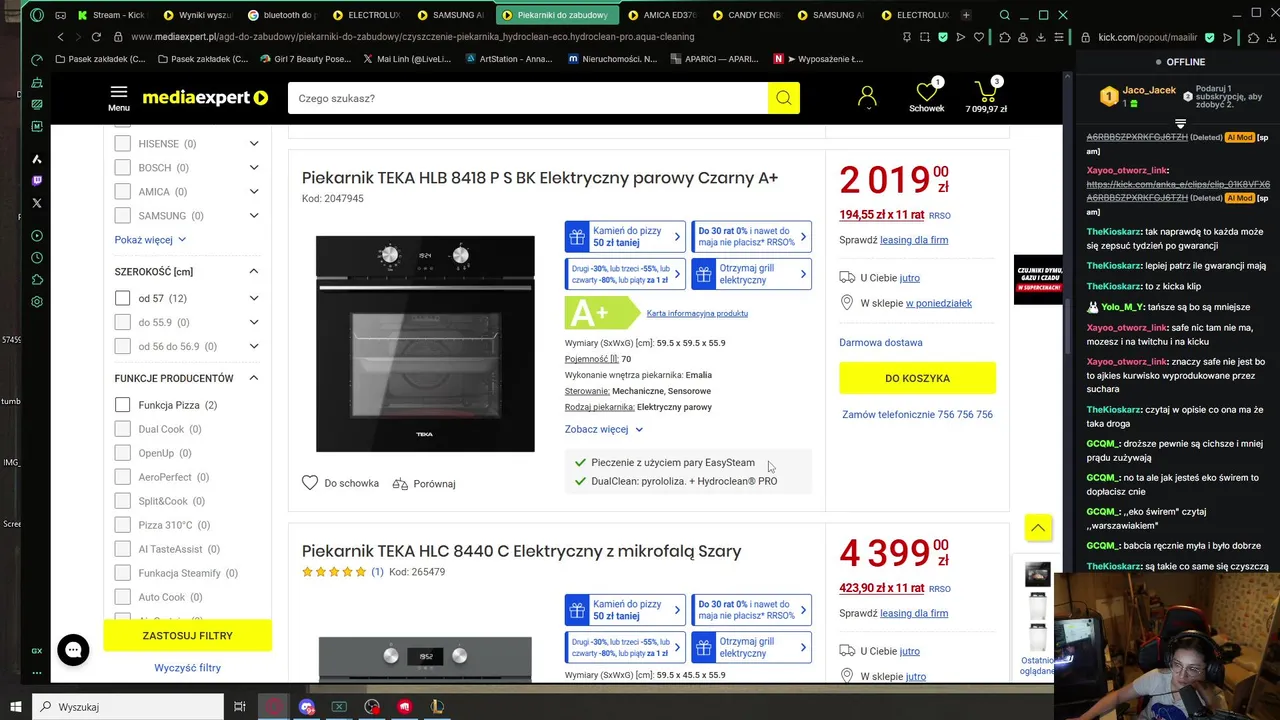The height and width of the screenshot is (720, 1280).
Task: Check the width 'od 57 (12)' checkbox
Action: pos(122,298)
